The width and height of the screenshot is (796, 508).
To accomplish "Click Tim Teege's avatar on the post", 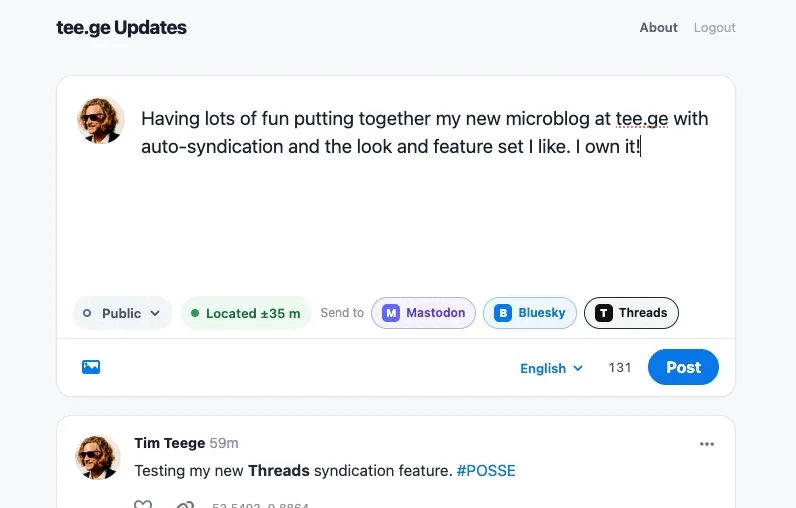I will click(98, 457).
